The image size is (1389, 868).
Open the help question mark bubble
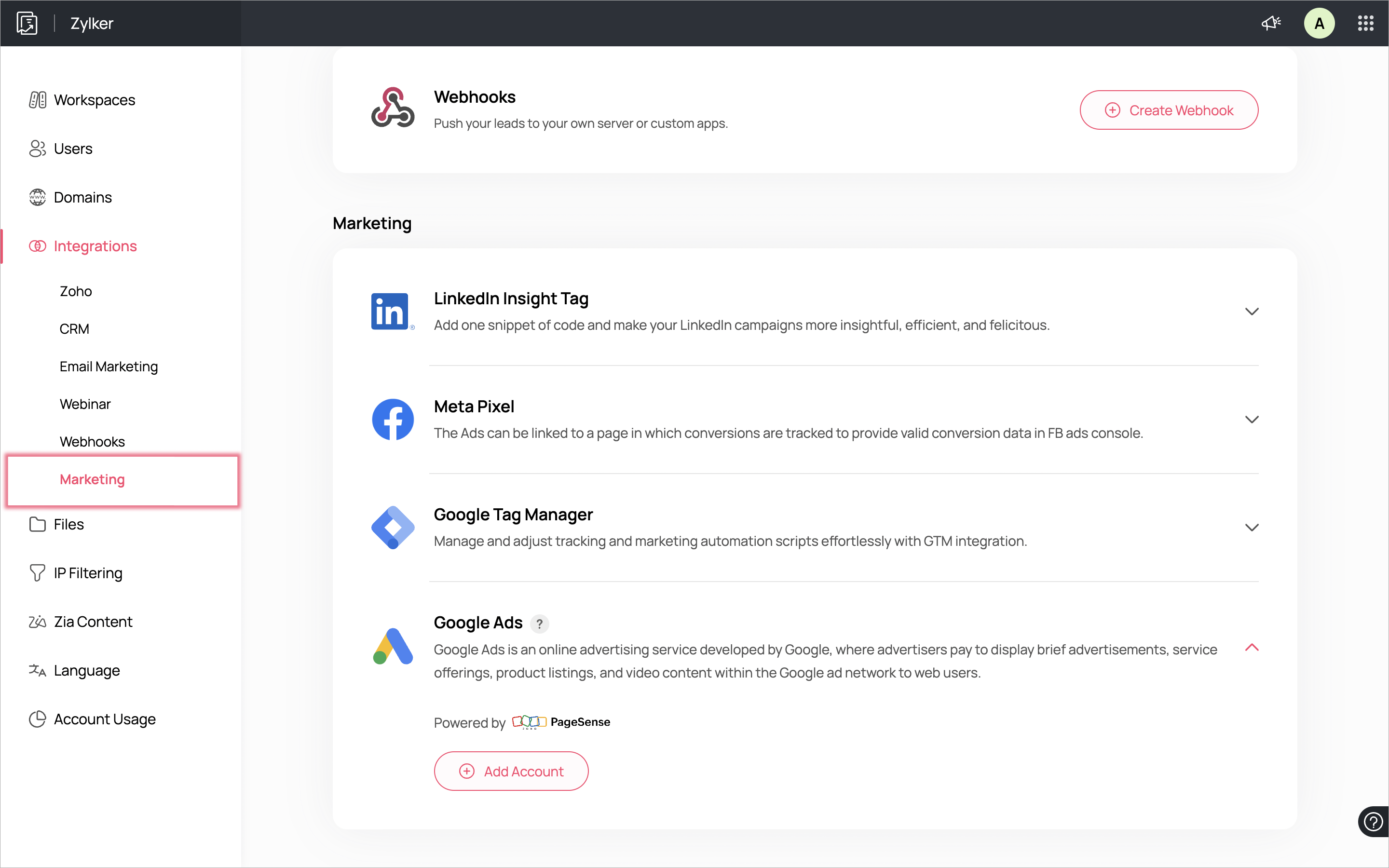point(1373,822)
